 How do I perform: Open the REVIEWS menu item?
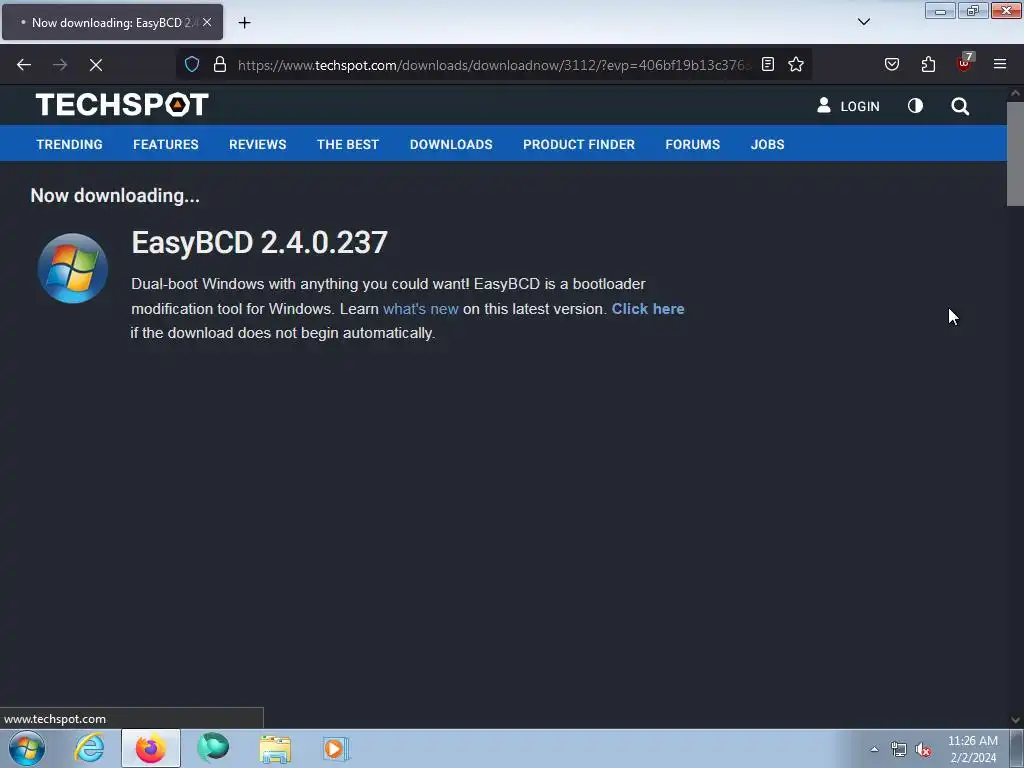pos(257,144)
